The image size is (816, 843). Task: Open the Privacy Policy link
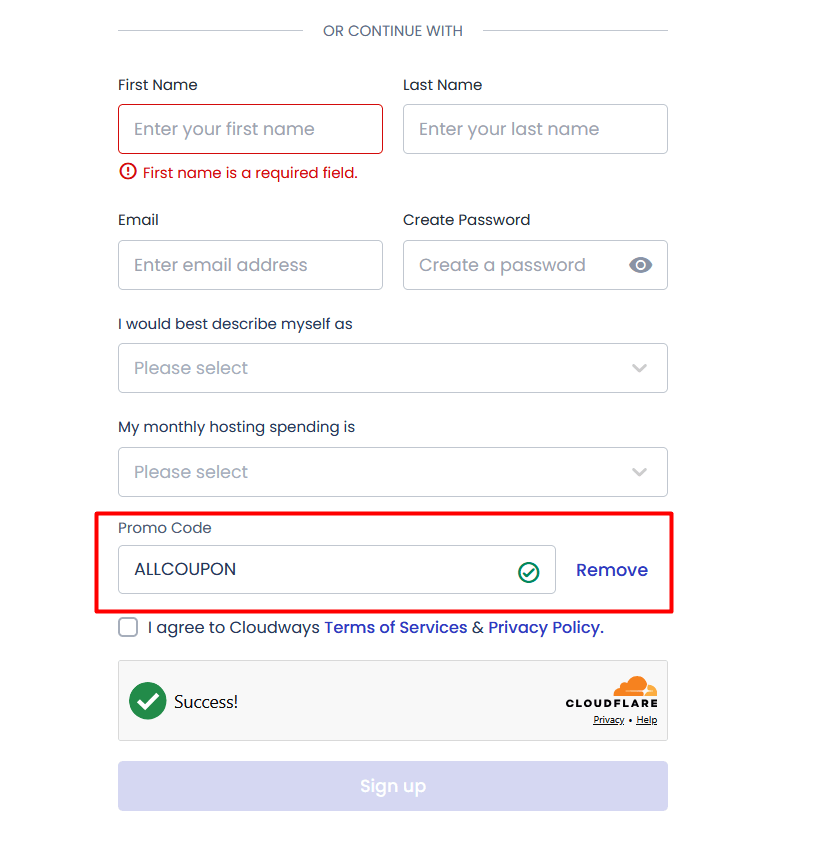(x=544, y=627)
